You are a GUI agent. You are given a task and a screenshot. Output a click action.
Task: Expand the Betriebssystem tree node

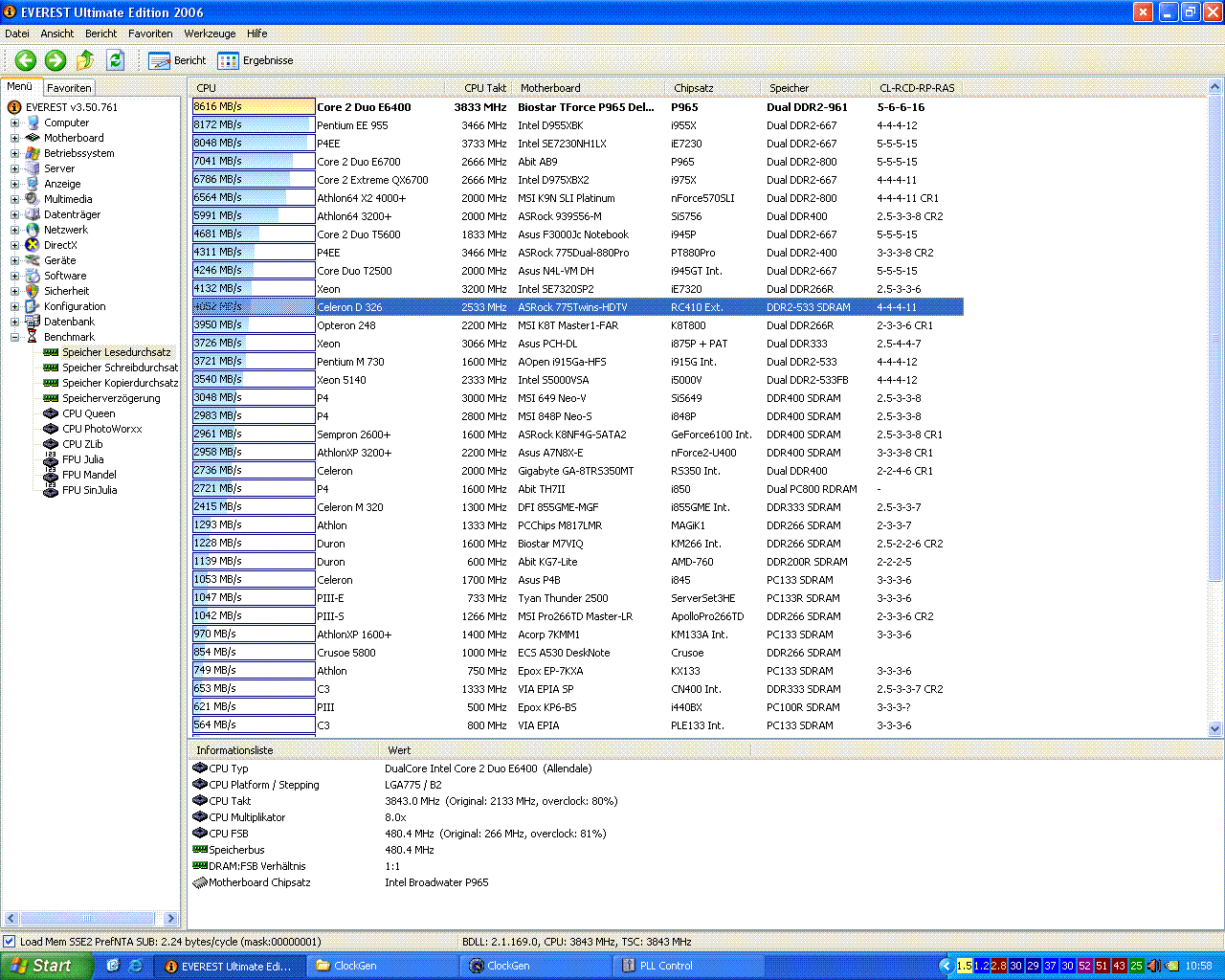pos(14,153)
